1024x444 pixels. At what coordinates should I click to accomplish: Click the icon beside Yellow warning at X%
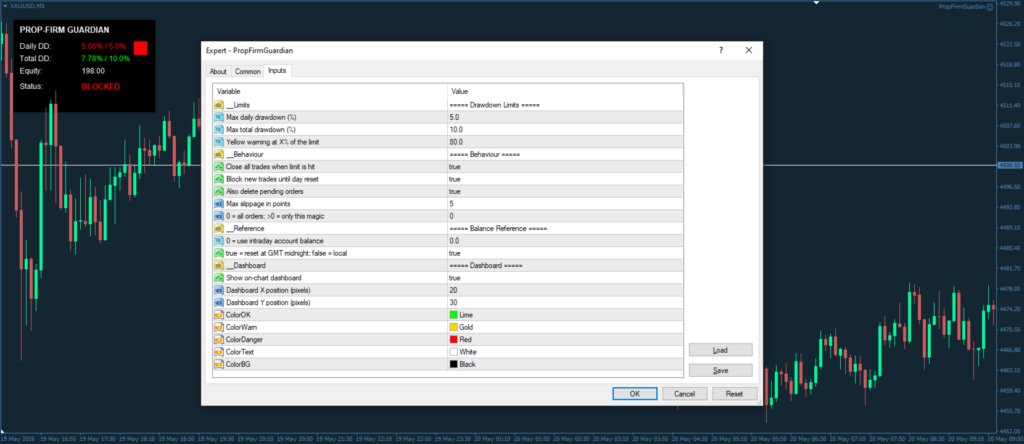click(219, 142)
